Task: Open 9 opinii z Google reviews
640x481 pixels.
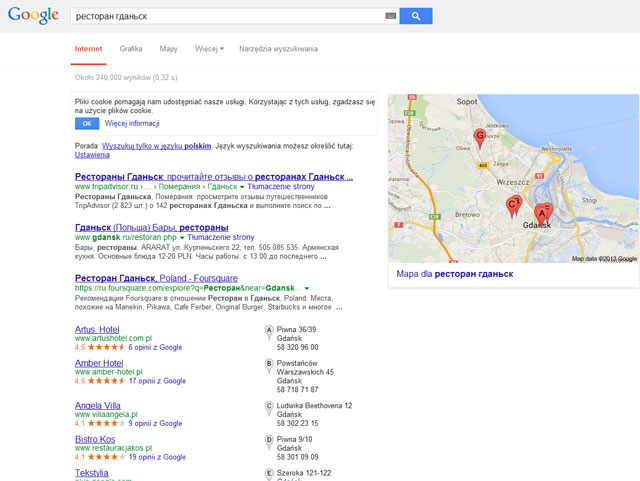Action: [x=155, y=423]
